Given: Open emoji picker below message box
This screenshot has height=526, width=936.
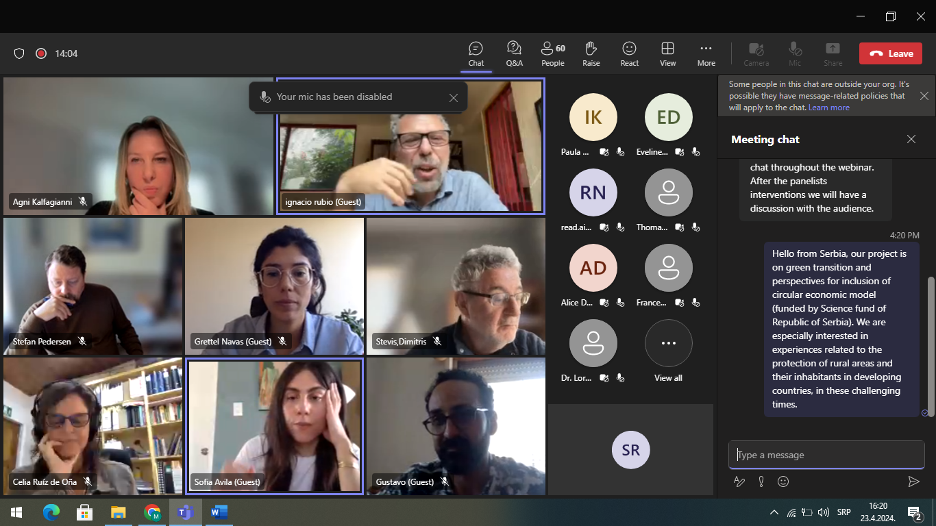Looking at the screenshot, I should coord(783,481).
